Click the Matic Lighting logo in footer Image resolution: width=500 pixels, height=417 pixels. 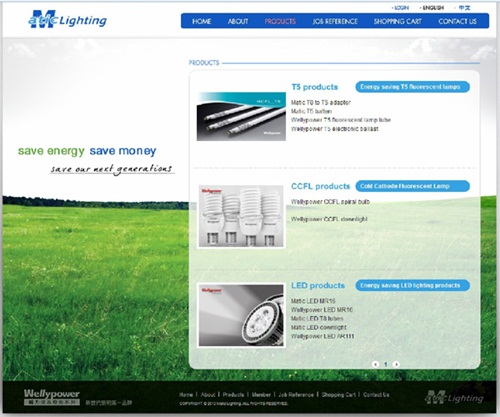pos(454,397)
